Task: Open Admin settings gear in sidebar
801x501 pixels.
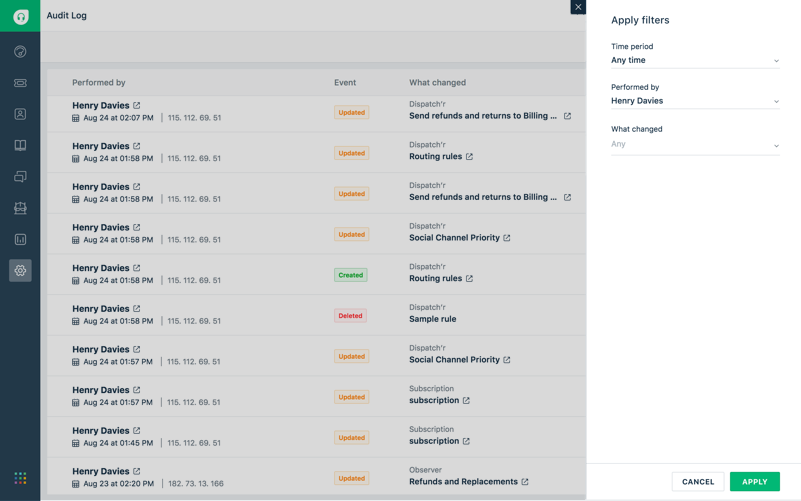Action: (x=20, y=270)
